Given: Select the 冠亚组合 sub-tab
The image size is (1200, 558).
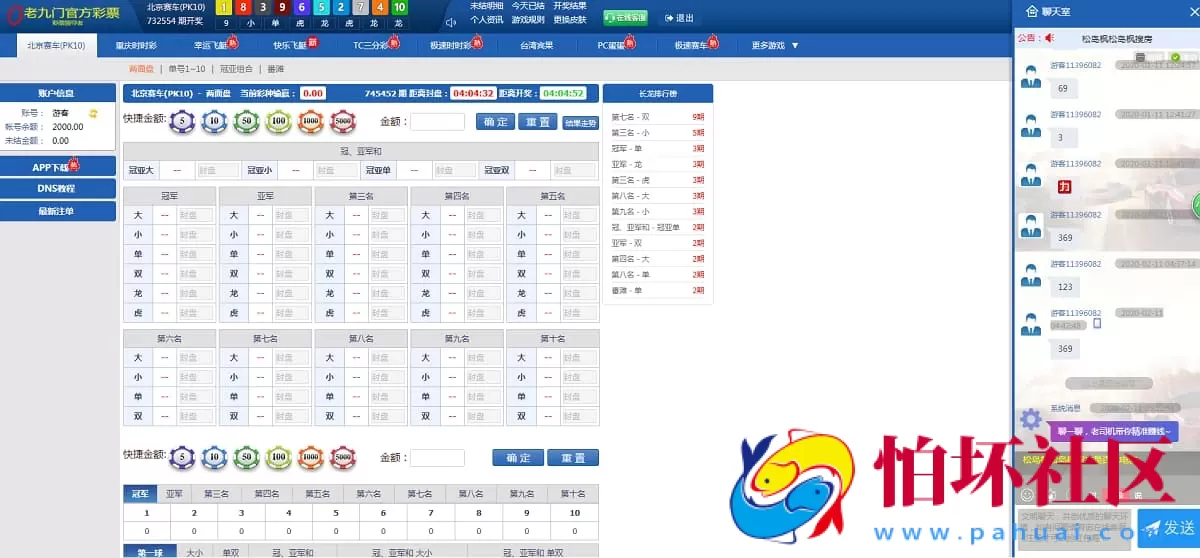Looking at the screenshot, I should tap(237, 69).
